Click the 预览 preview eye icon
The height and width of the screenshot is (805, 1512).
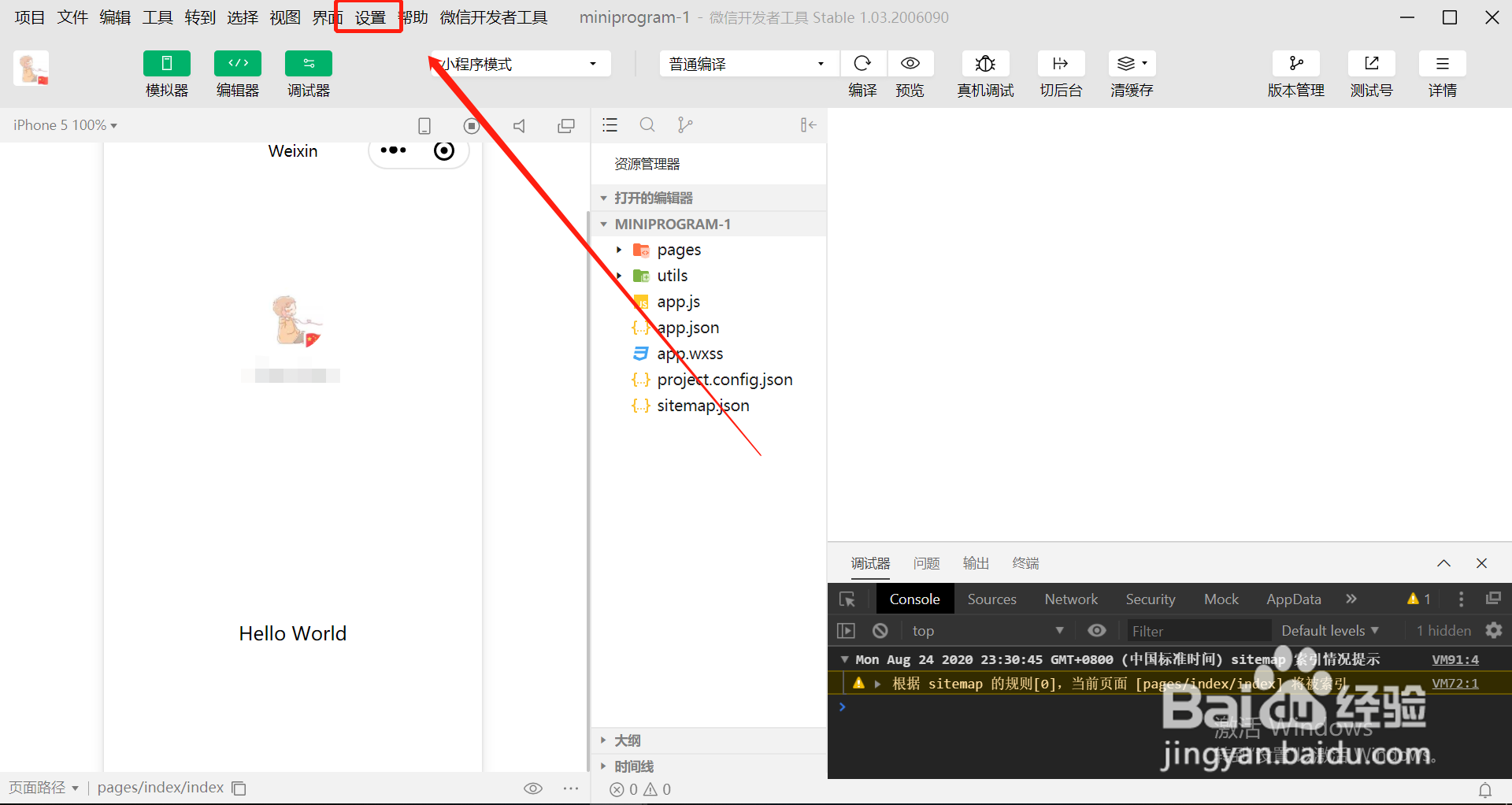(910, 63)
